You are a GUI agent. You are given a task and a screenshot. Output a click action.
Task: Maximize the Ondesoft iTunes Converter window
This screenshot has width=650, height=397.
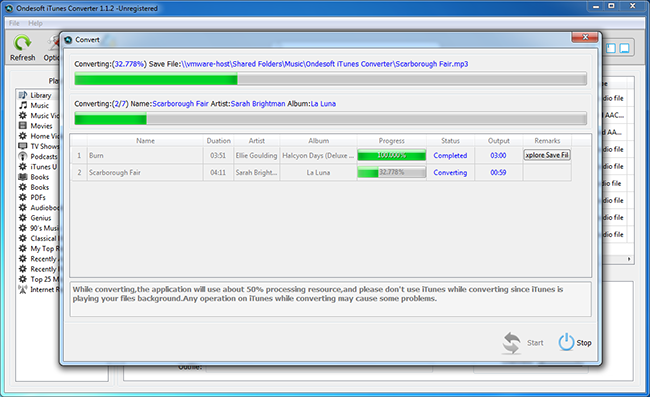[x=611, y=6]
